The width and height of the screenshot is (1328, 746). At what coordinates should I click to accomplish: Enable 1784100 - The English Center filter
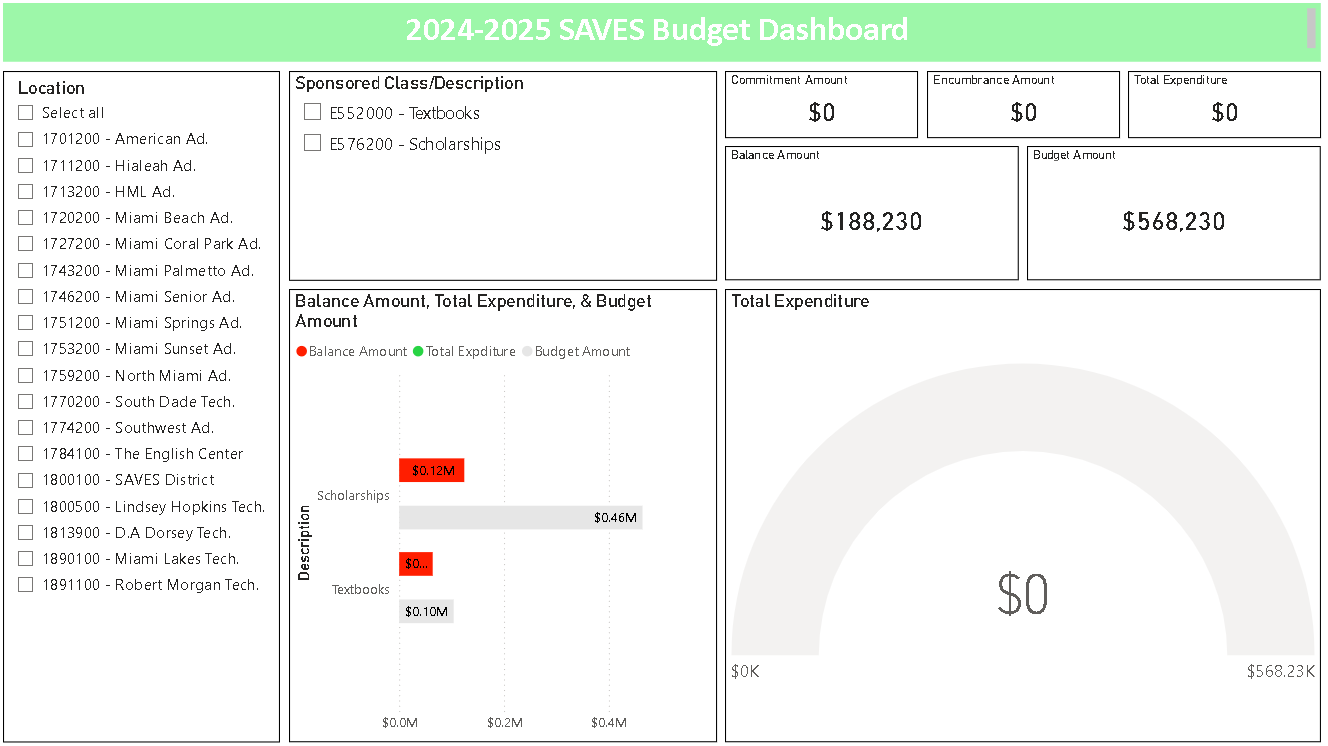(26, 454)
